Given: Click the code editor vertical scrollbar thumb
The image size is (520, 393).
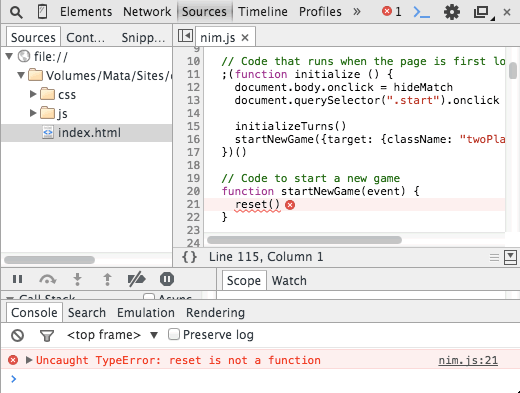Looking at the screenshot, I should 513,71.
